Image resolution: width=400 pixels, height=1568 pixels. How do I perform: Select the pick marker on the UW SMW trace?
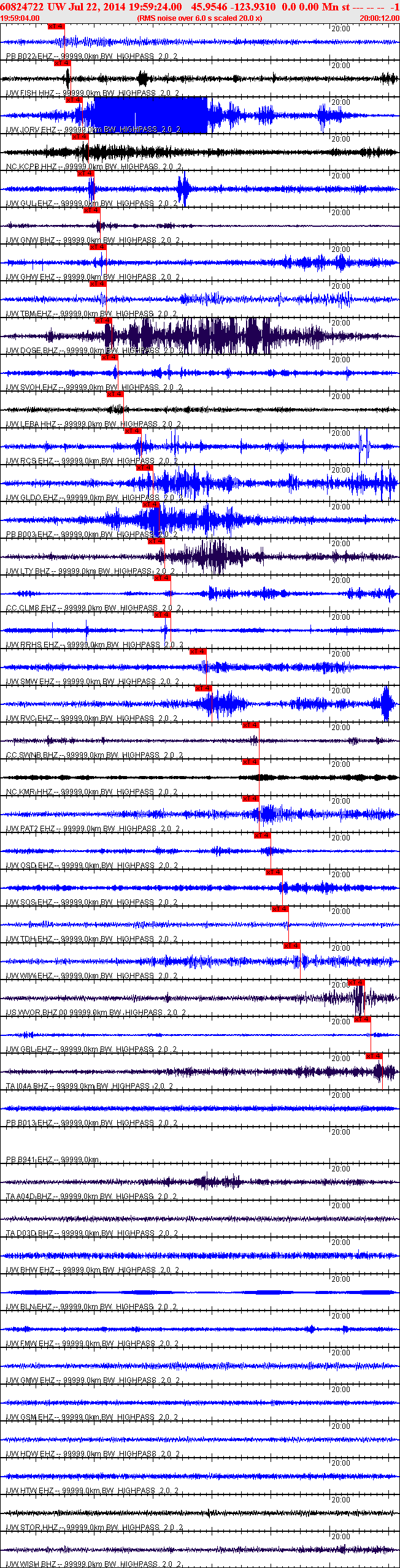coord(198,652)
